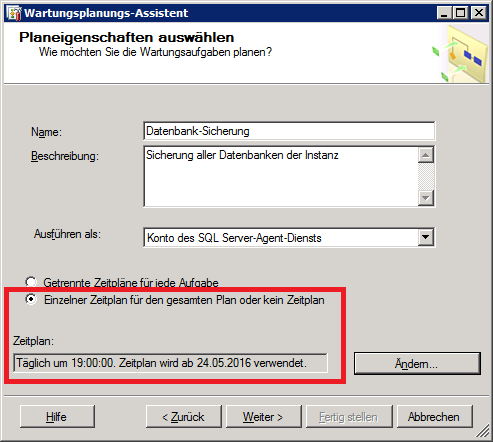The height and width of the screenshot is (442, 493).
Task: Go back with the Zurück button
Action: pyautogui.click(x=184, y=417)
